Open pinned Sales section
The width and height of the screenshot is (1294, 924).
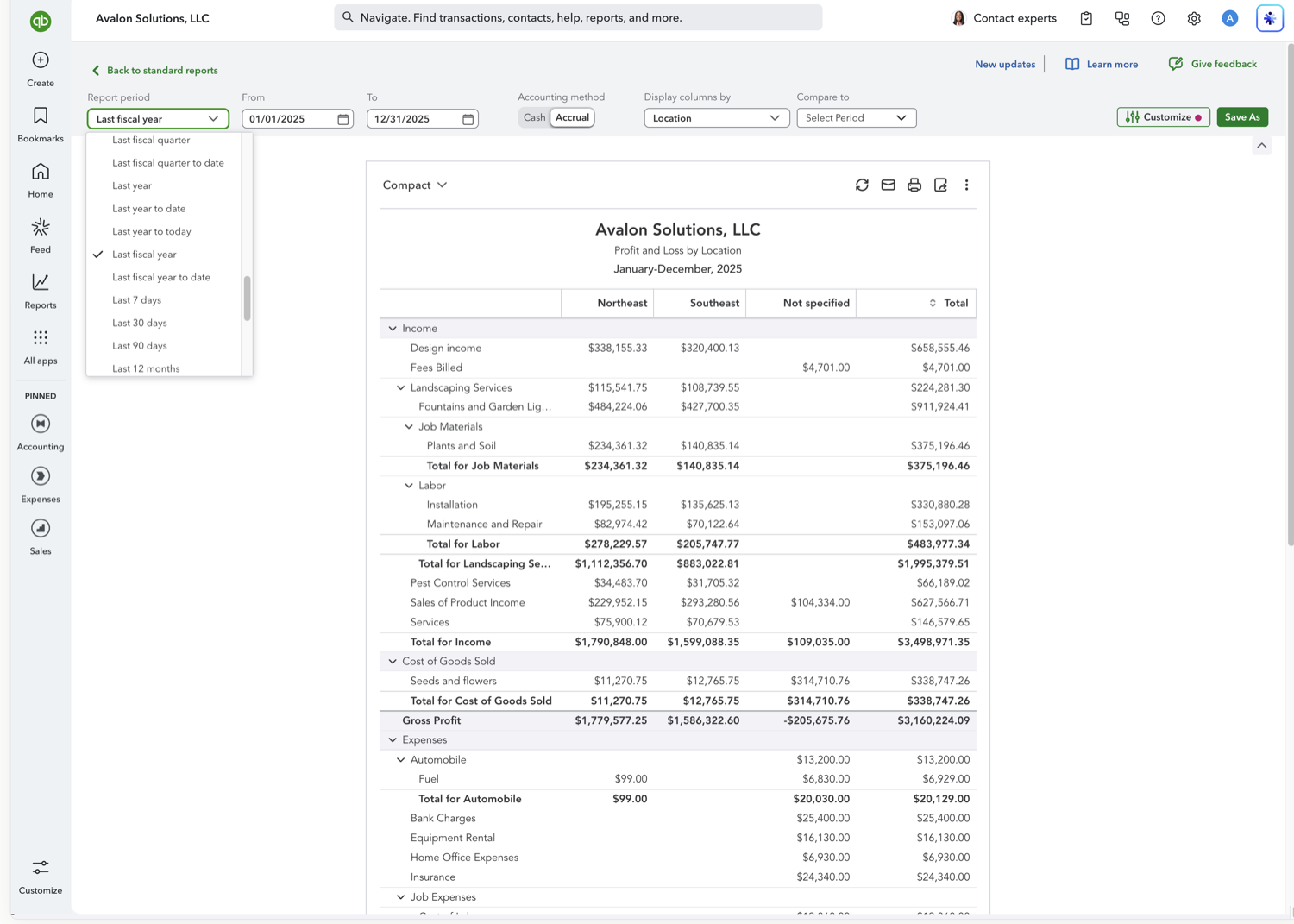41,537
